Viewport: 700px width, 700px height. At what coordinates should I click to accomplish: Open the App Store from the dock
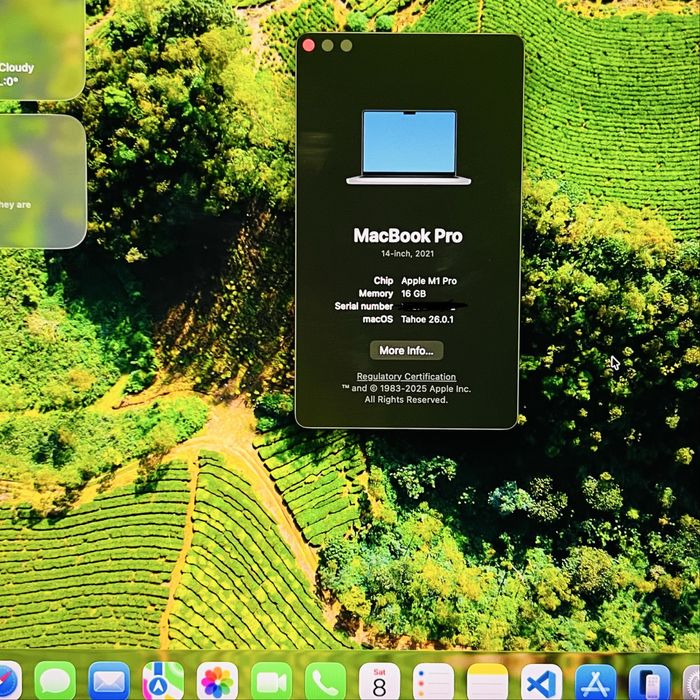(x=596, y=681)
